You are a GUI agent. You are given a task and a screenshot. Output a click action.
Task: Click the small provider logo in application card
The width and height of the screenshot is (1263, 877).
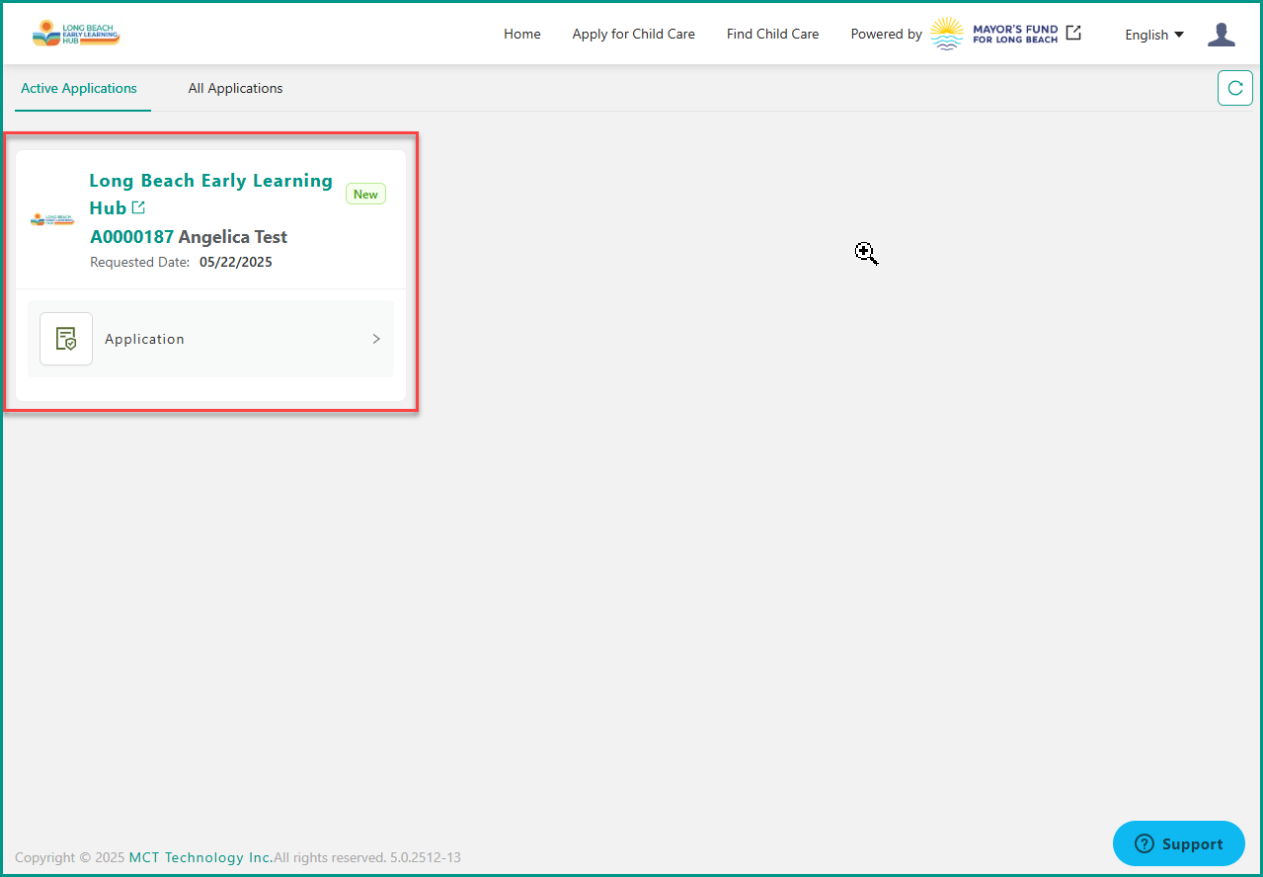tap(52, 219)
